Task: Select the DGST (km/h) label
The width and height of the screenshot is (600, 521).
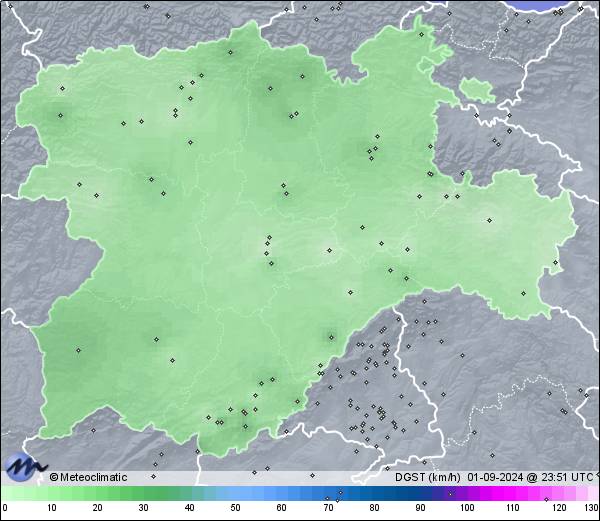Action: coord(427,477)
